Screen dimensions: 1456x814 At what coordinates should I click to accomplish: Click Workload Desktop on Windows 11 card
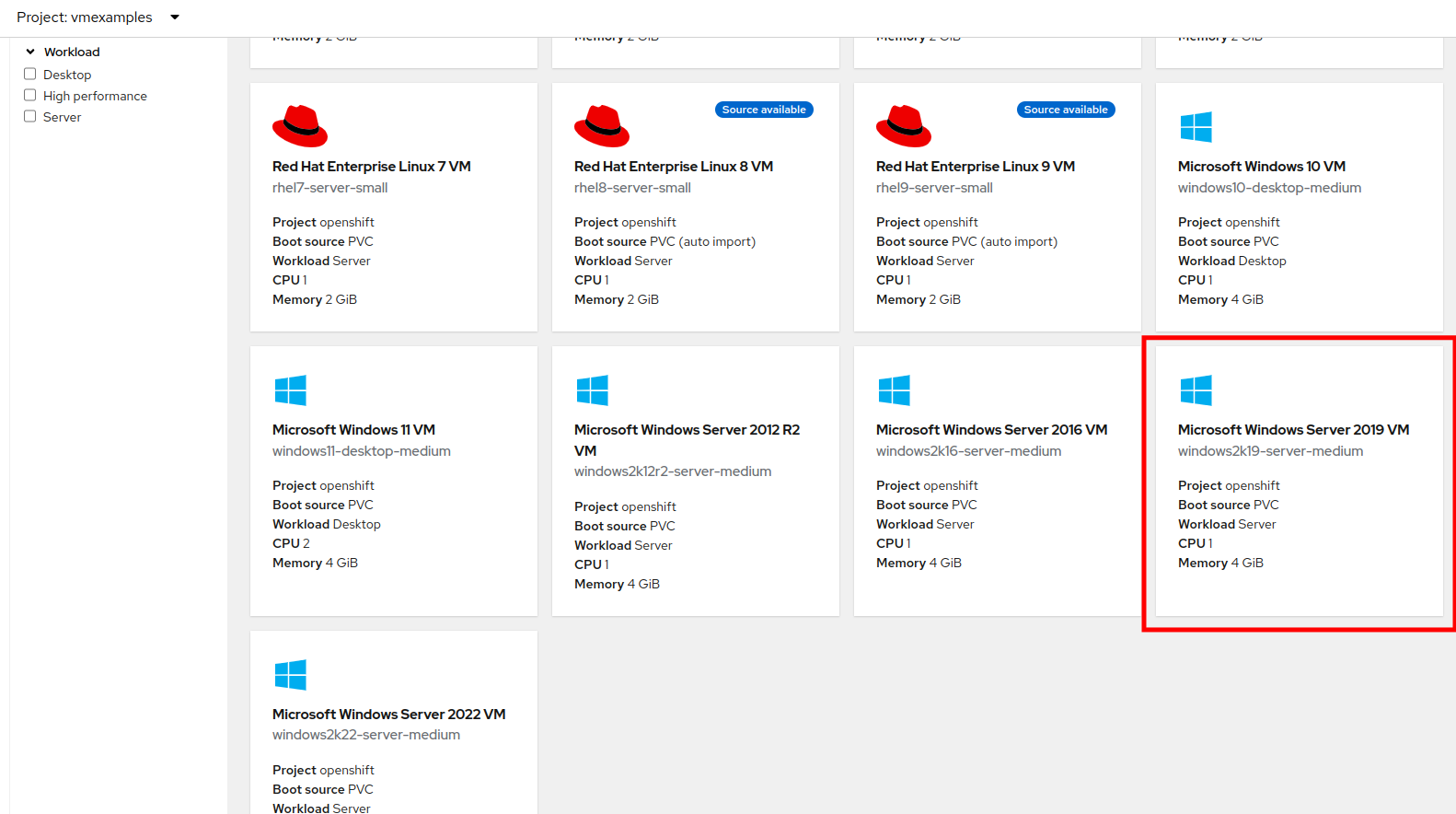coord(327,525)
